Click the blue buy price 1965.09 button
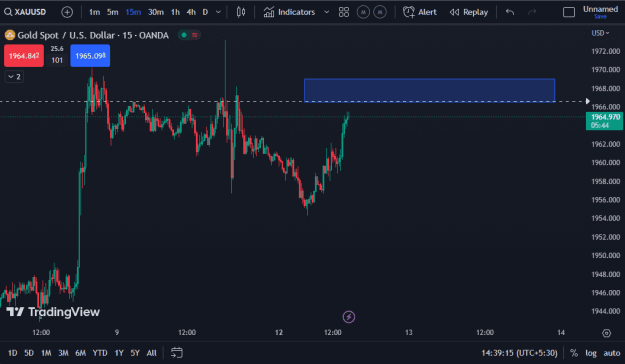The image size is (625, 364). [x=90, y=56]
